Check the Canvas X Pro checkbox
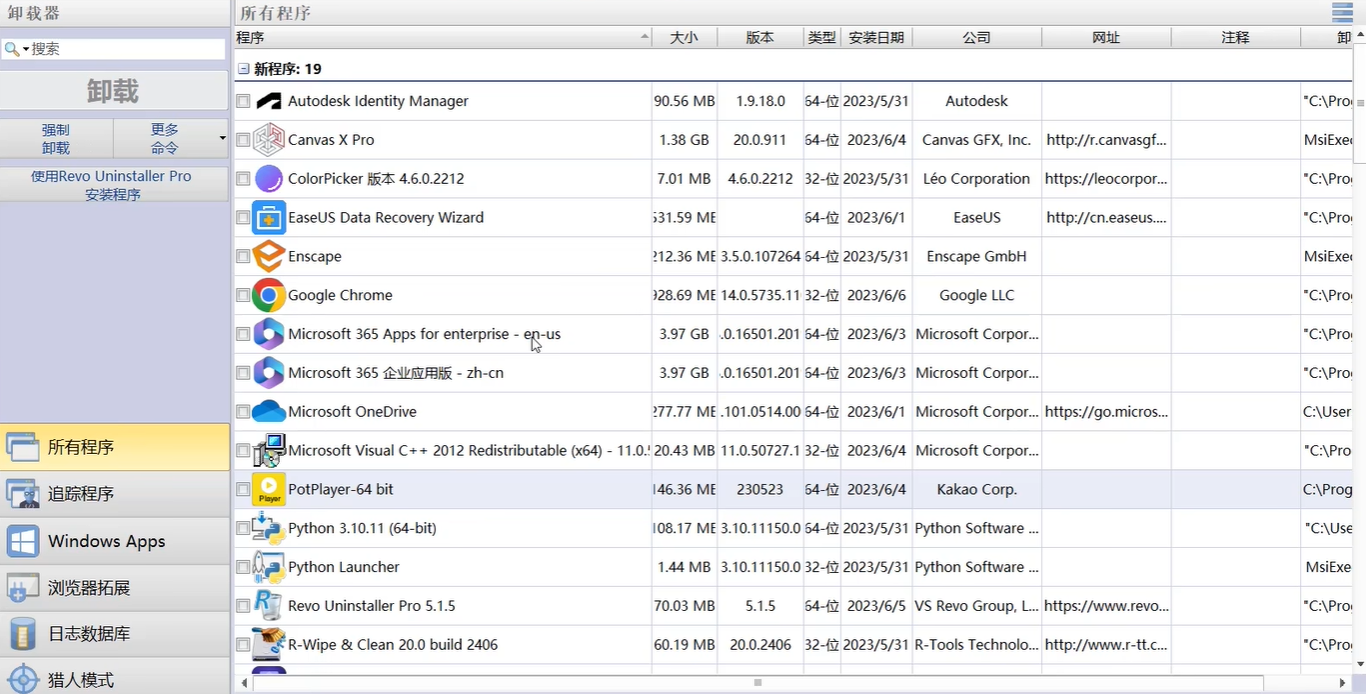 (x=243, y=140)
